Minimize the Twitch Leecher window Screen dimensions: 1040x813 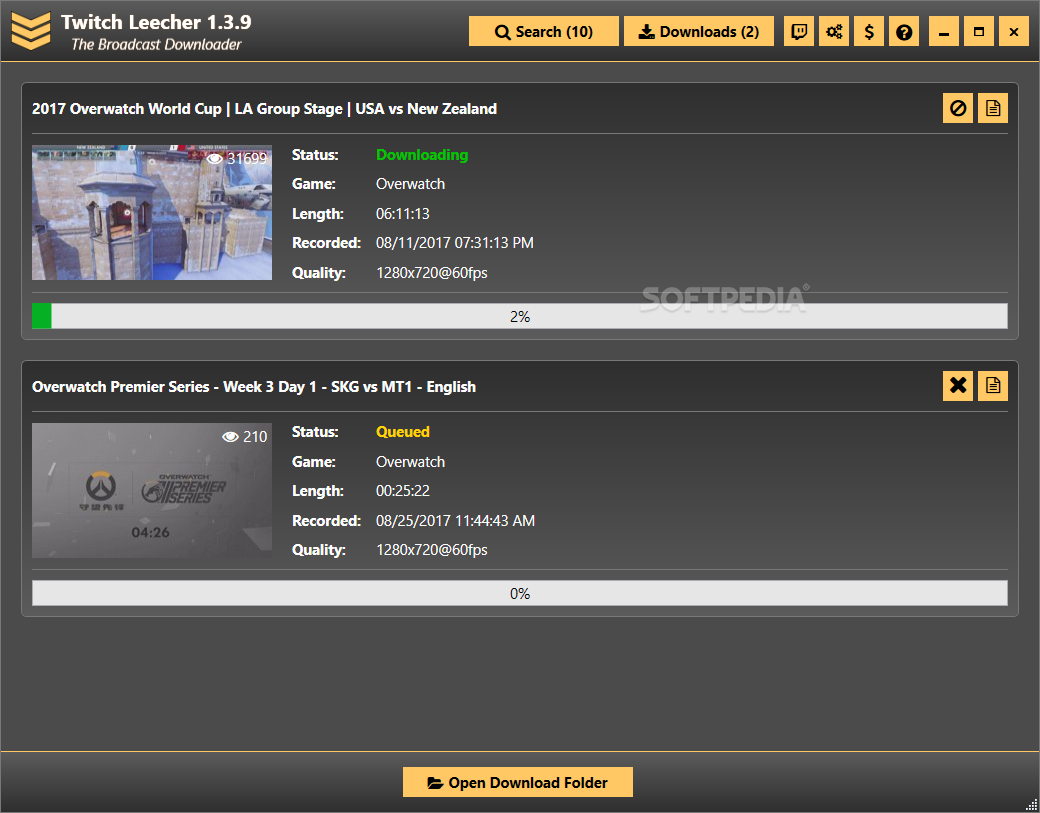coord(944,31)
